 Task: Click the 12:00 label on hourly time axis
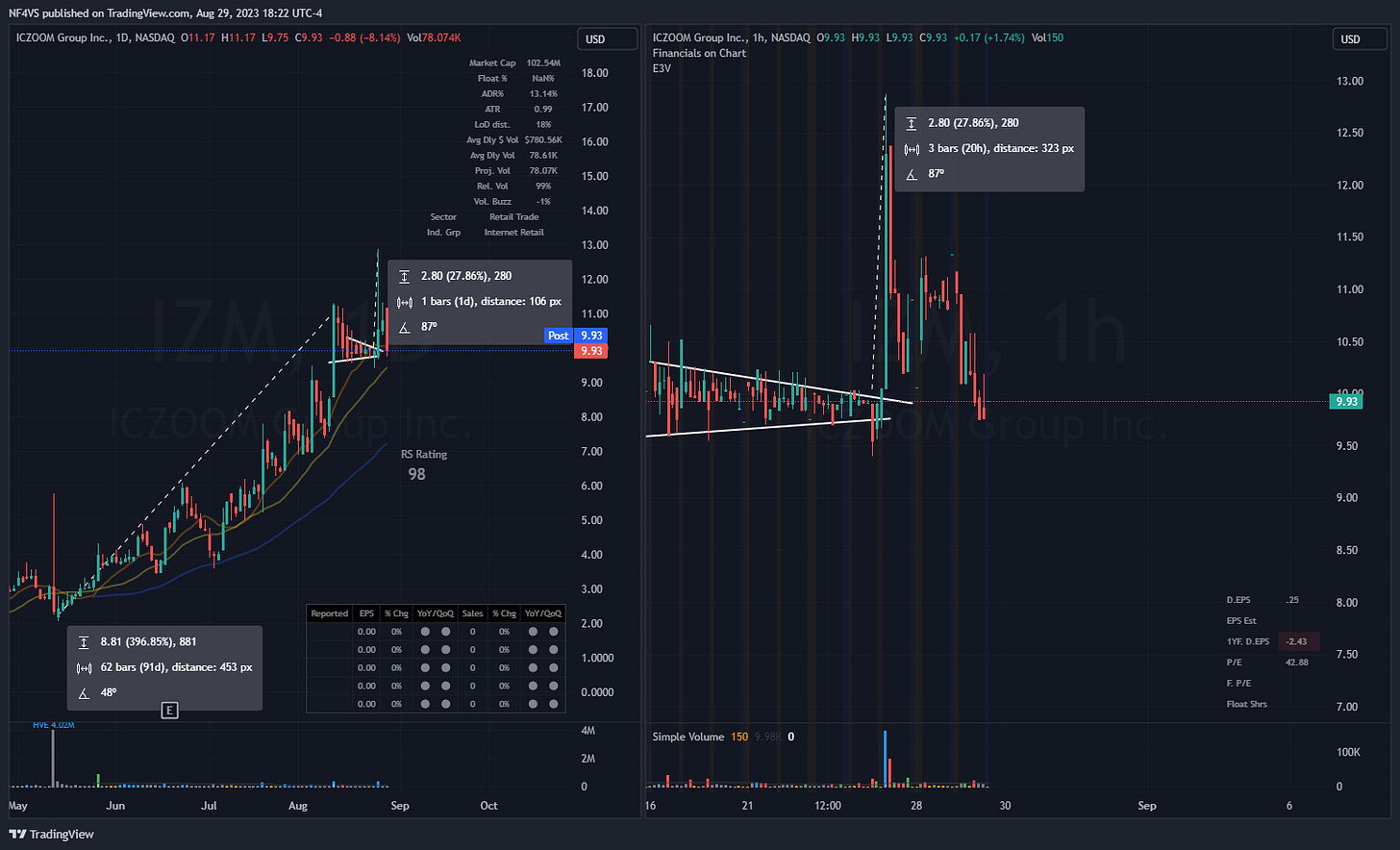coord(827,806)
